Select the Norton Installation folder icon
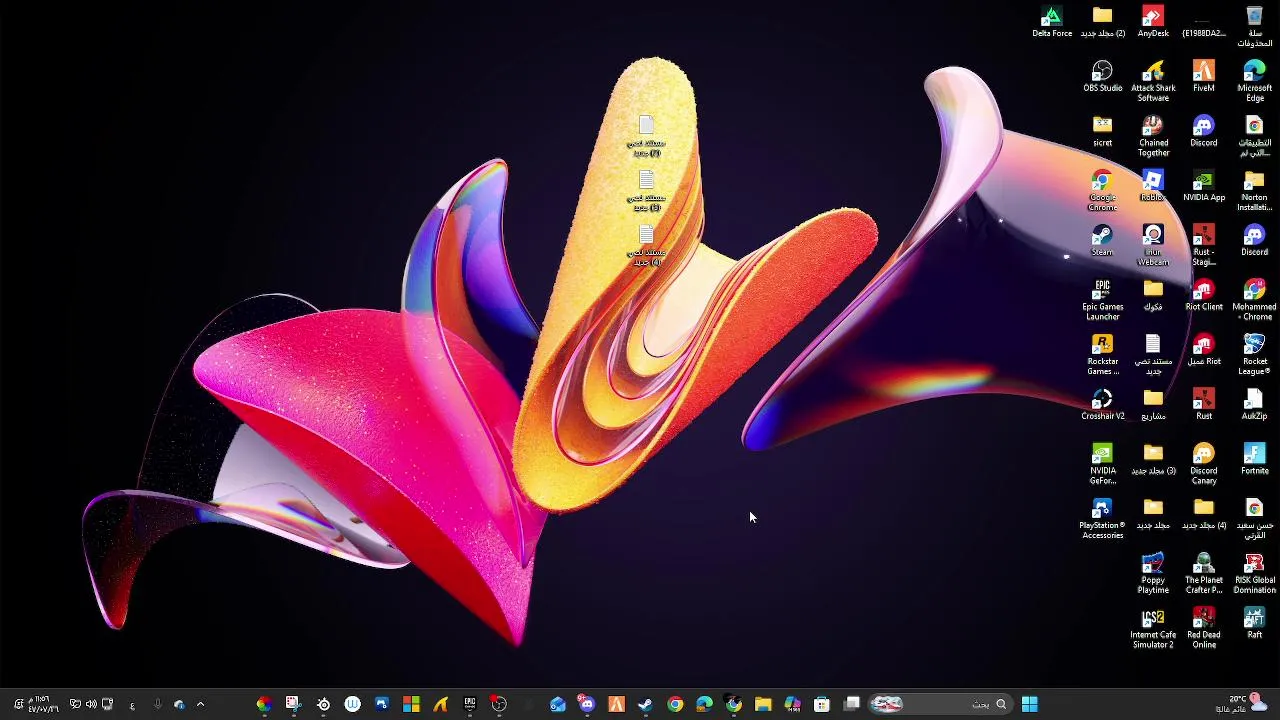Image resolution: width=1280 pixels, height=720 pixels. [1254, 192]
